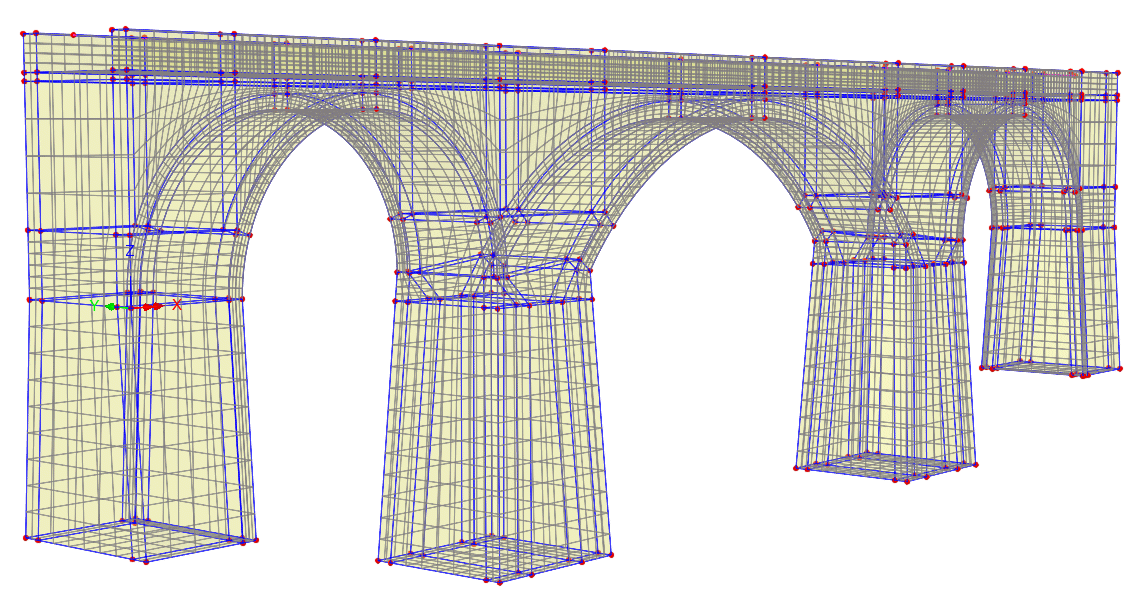Select the green Y-axis arrowhead
1140x598 pixels.
click(110, 306)
